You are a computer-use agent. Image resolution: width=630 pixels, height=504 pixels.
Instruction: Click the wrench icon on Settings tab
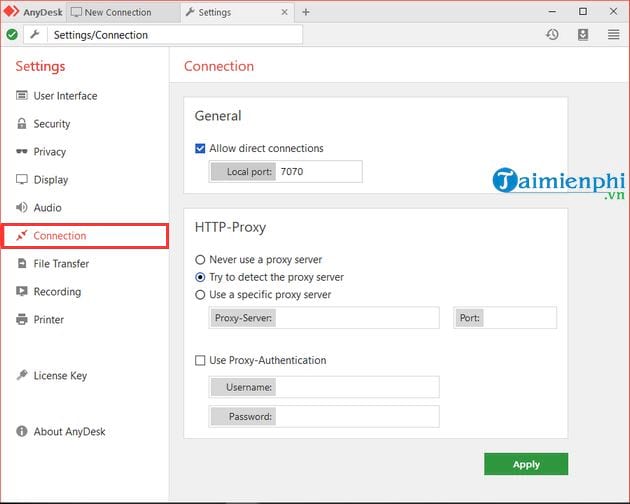click(x=190, y=12)
